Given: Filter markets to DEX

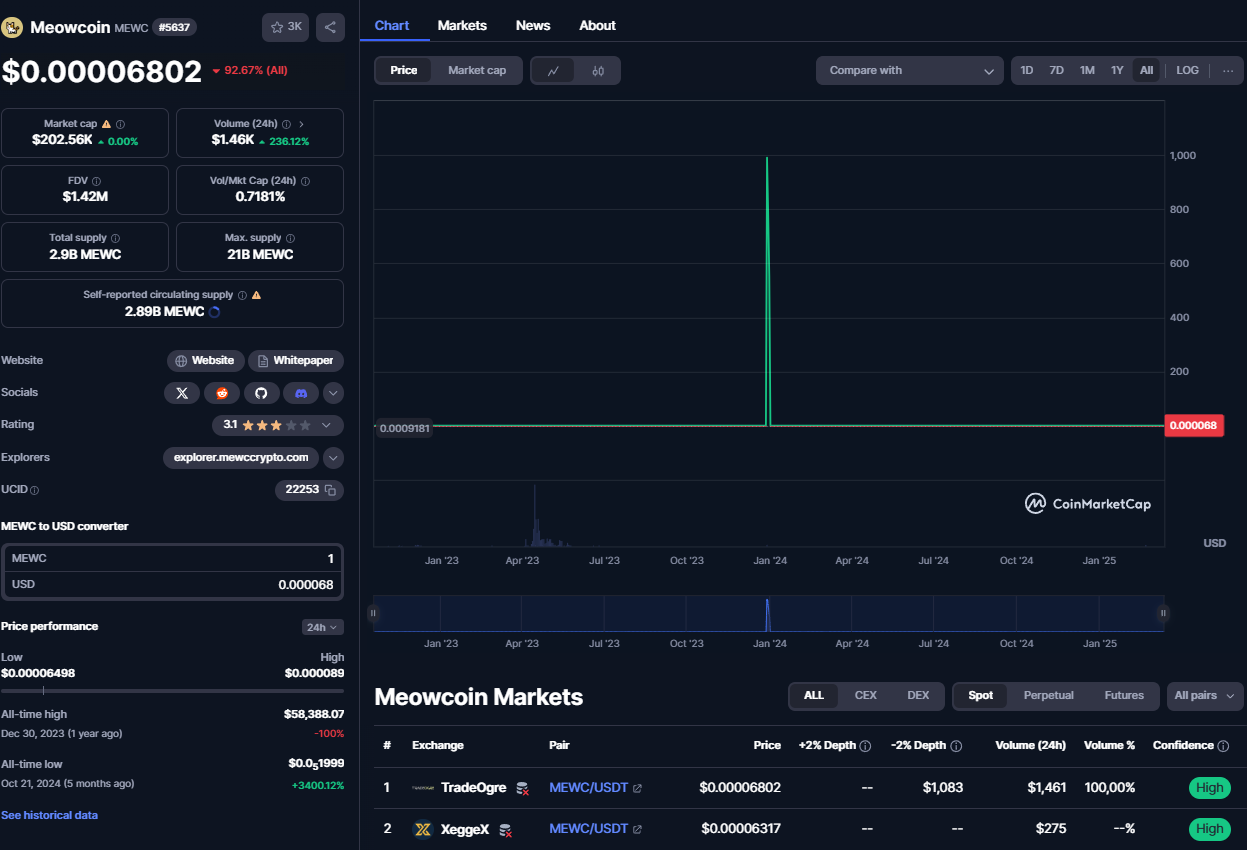Looking at the screenshot, I should [918, 695].
